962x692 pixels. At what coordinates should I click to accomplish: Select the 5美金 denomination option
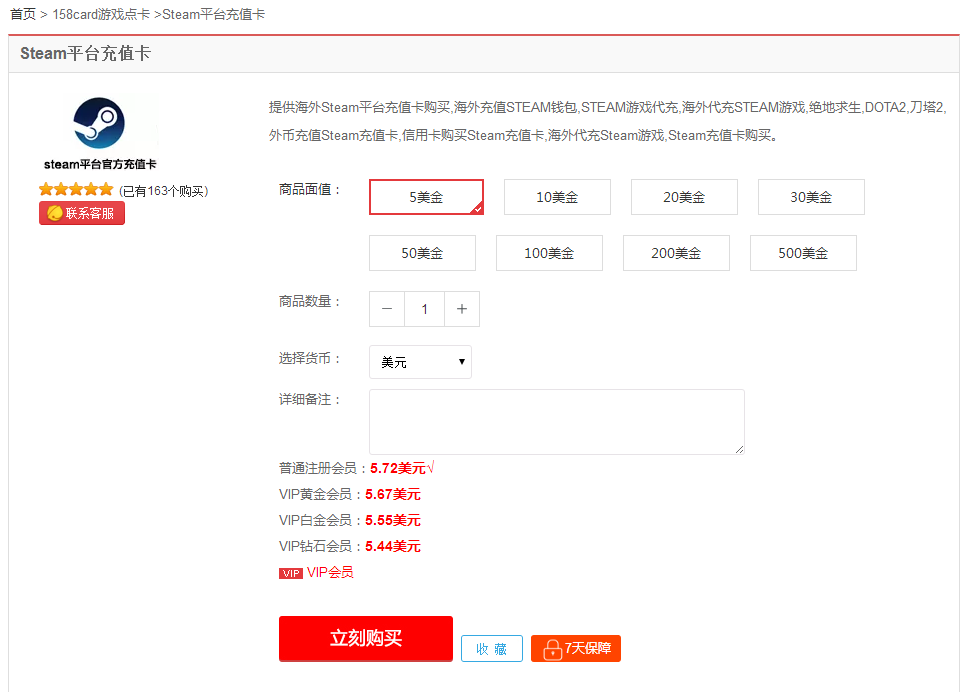pos(426,197)
